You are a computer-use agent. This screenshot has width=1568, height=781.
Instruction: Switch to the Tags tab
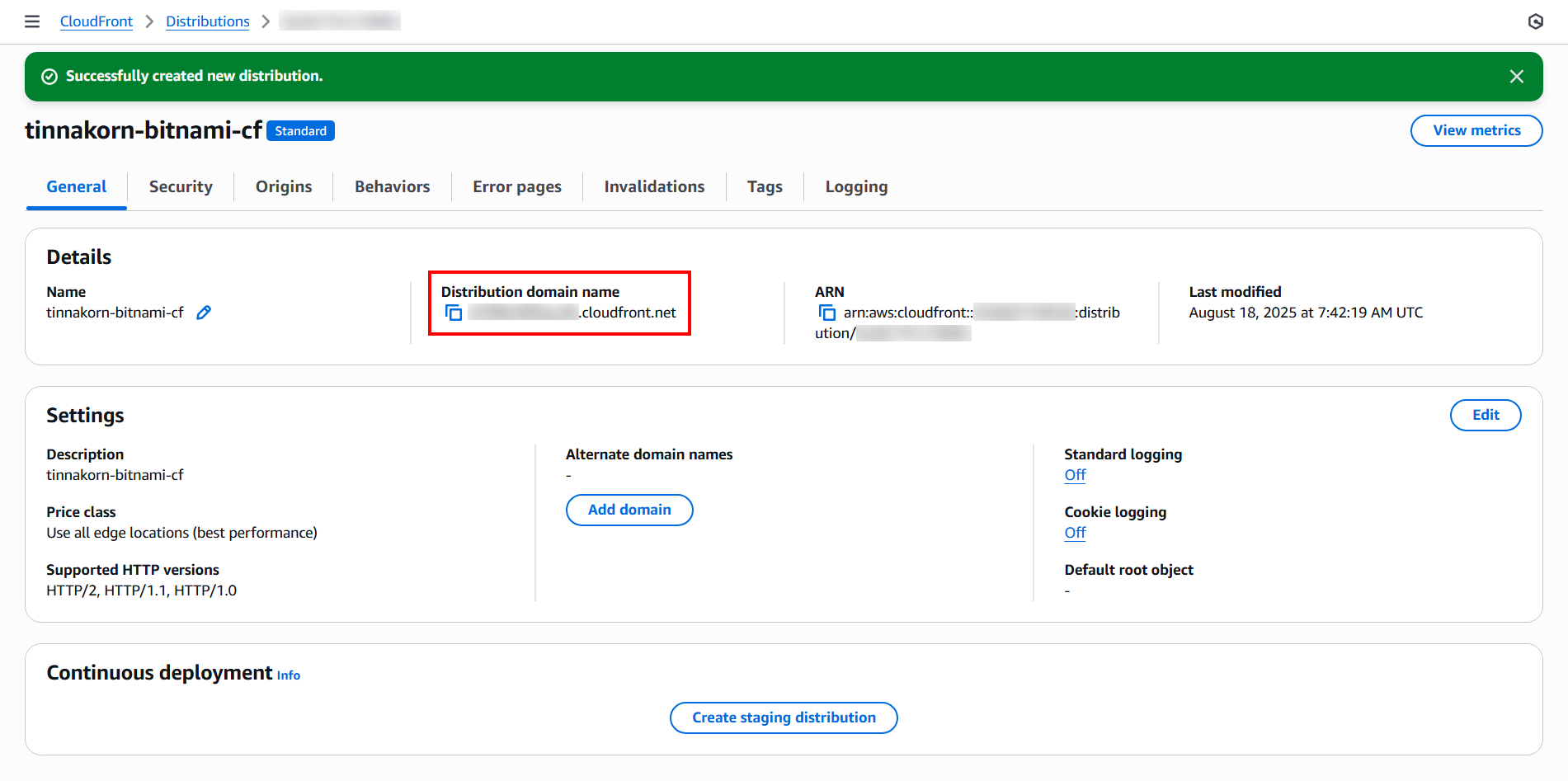point(765,187)
